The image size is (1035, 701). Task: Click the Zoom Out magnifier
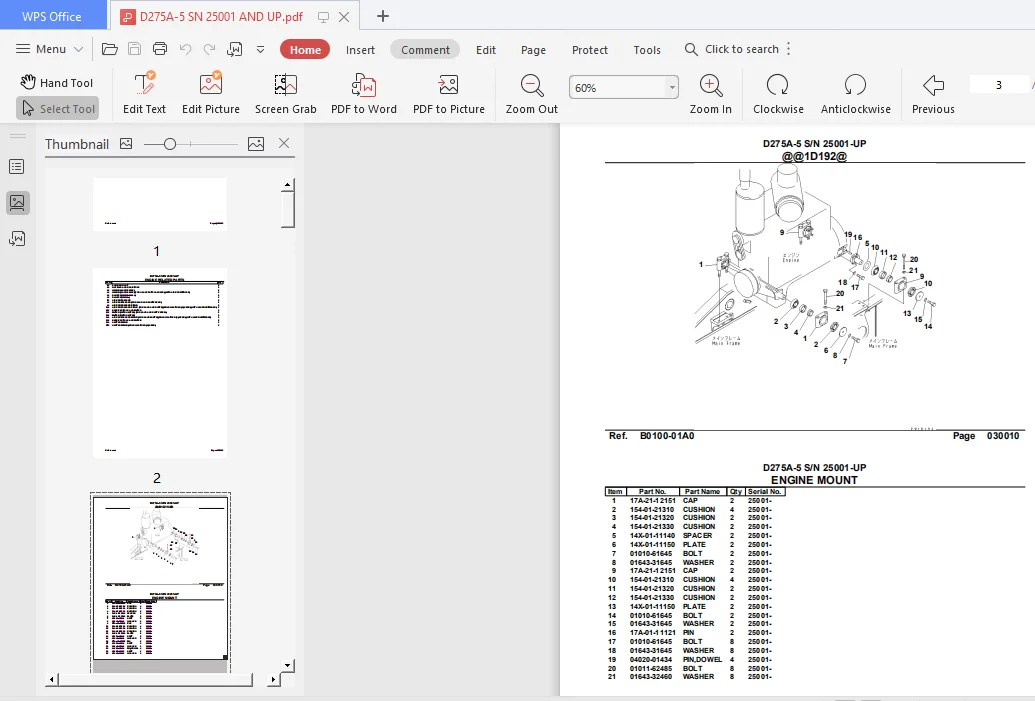point(532,94)
